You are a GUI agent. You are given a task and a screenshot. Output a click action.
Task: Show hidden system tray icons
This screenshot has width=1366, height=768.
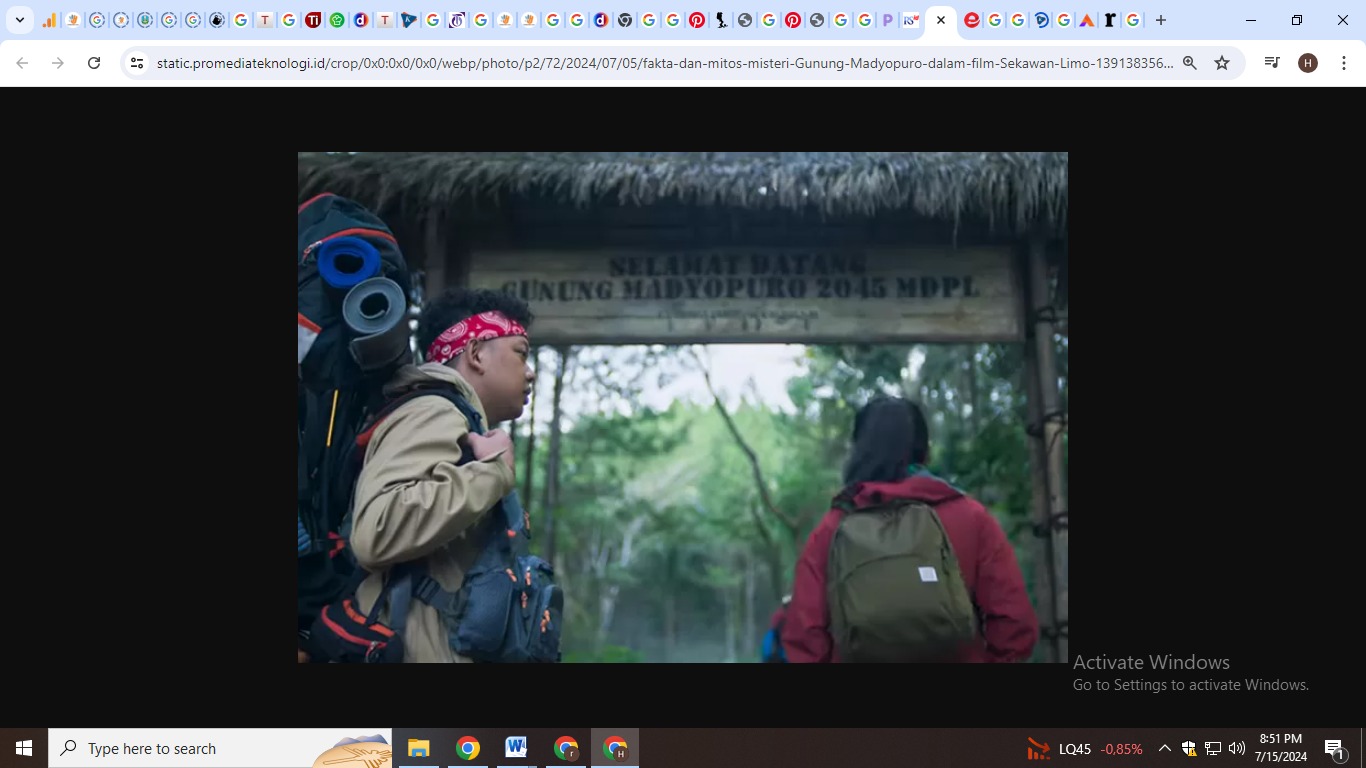(x=1165, y=748)
